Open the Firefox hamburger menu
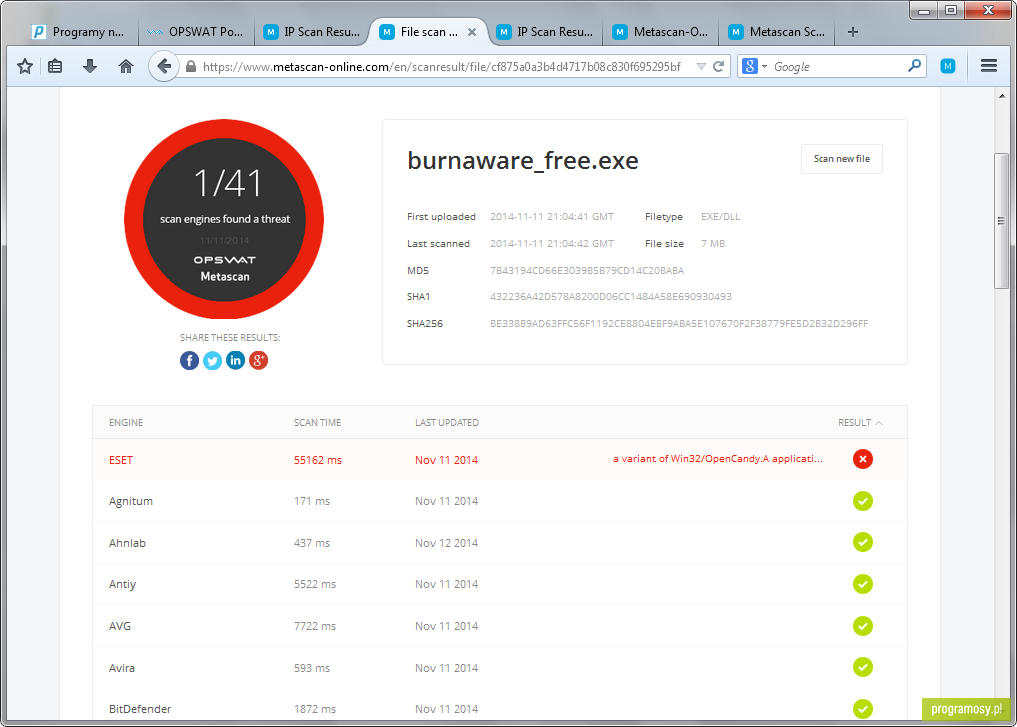The image size is (1017, 727). (988, 66)
